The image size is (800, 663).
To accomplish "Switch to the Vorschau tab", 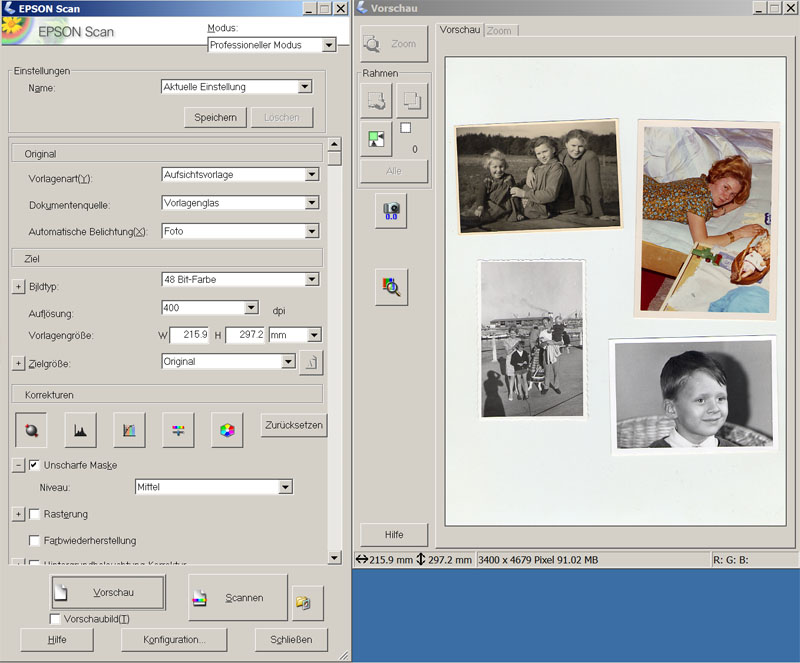I will point(460,30).
